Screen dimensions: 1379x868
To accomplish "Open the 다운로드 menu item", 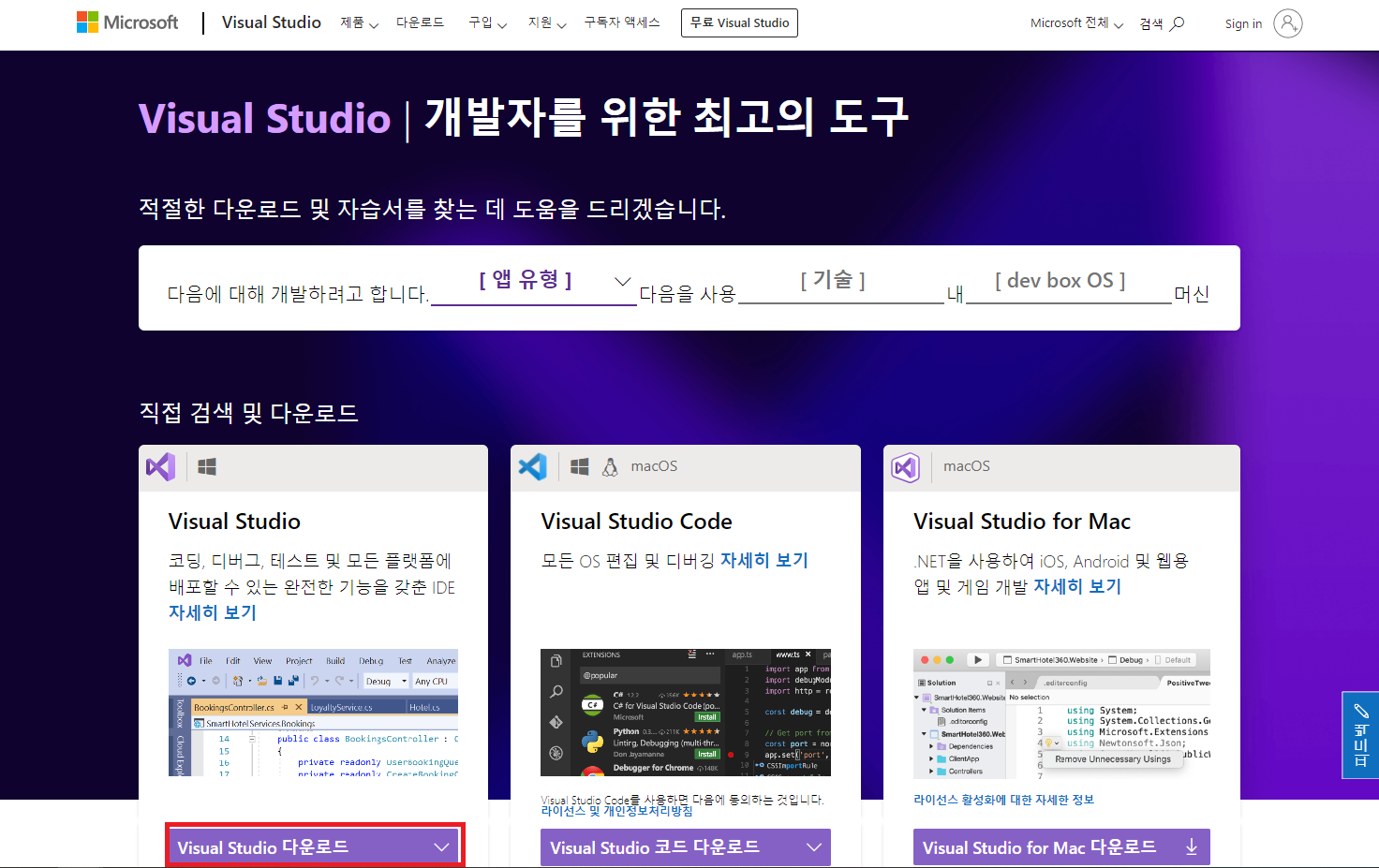I will click(x=420, y=22).
